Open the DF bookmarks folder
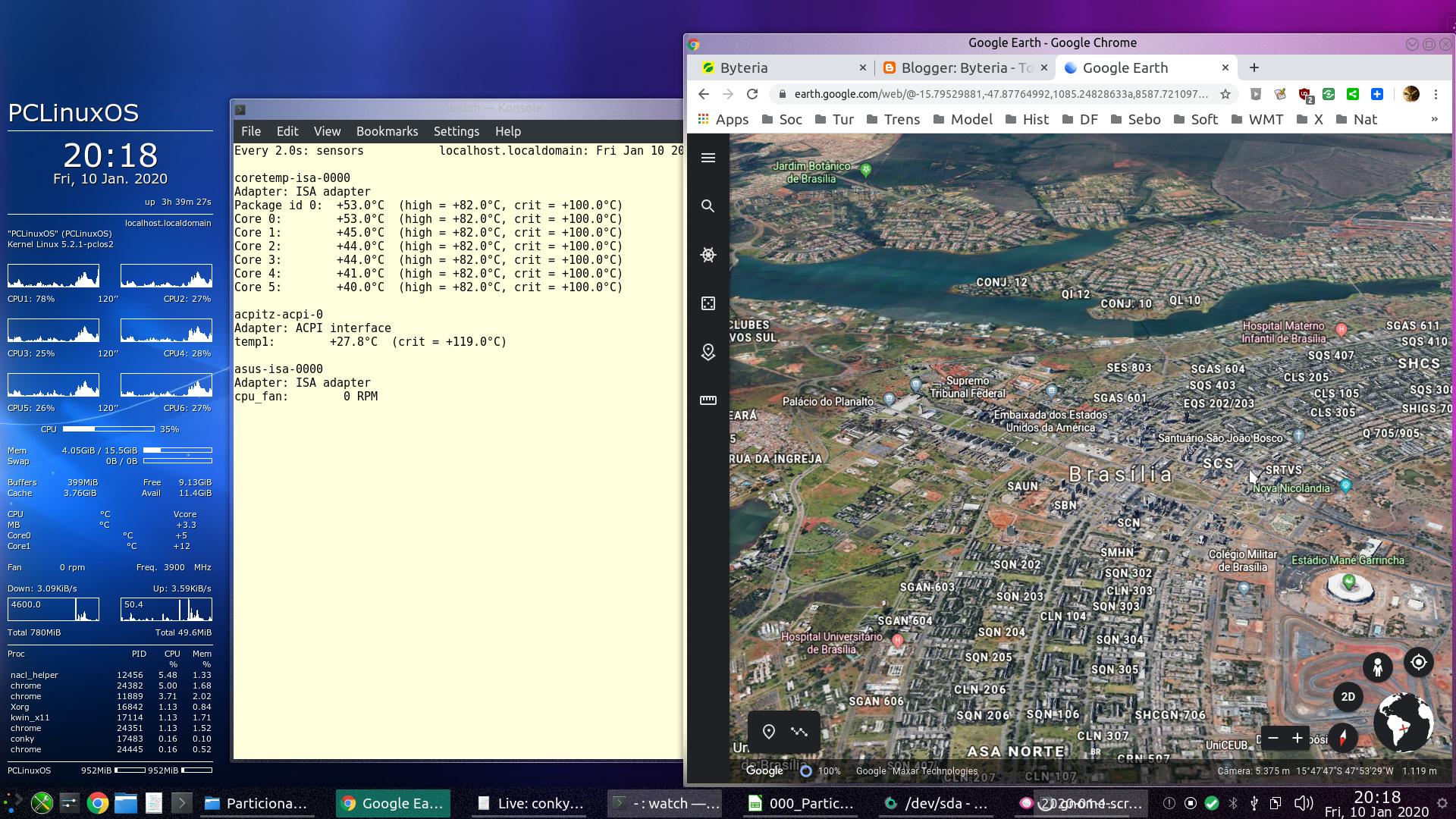The height and width of the screenshot is (819, 1456). [x=1080, y=119]
